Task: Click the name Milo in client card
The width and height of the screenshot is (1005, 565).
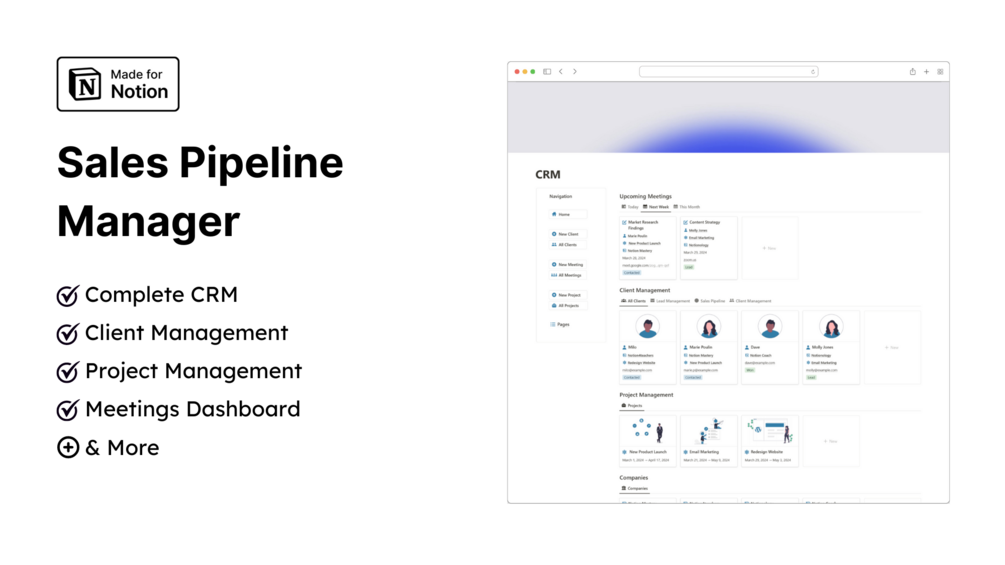Action: click(x=632, y=347)
